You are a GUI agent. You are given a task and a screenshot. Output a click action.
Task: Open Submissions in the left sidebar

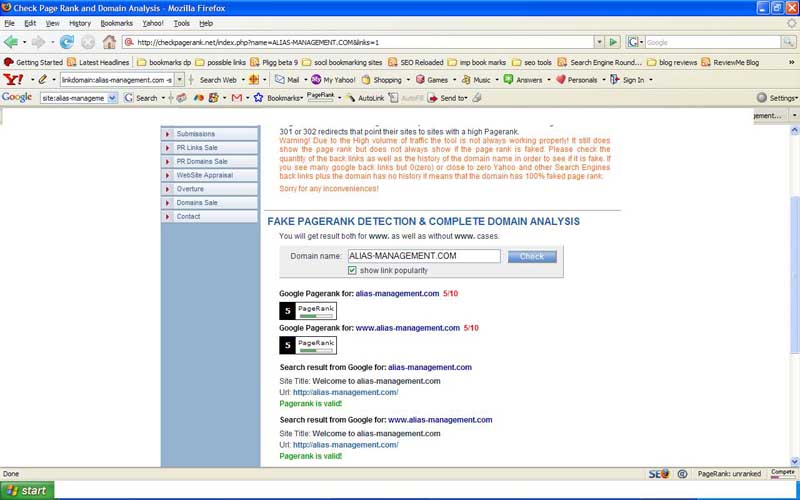[210, 134]
